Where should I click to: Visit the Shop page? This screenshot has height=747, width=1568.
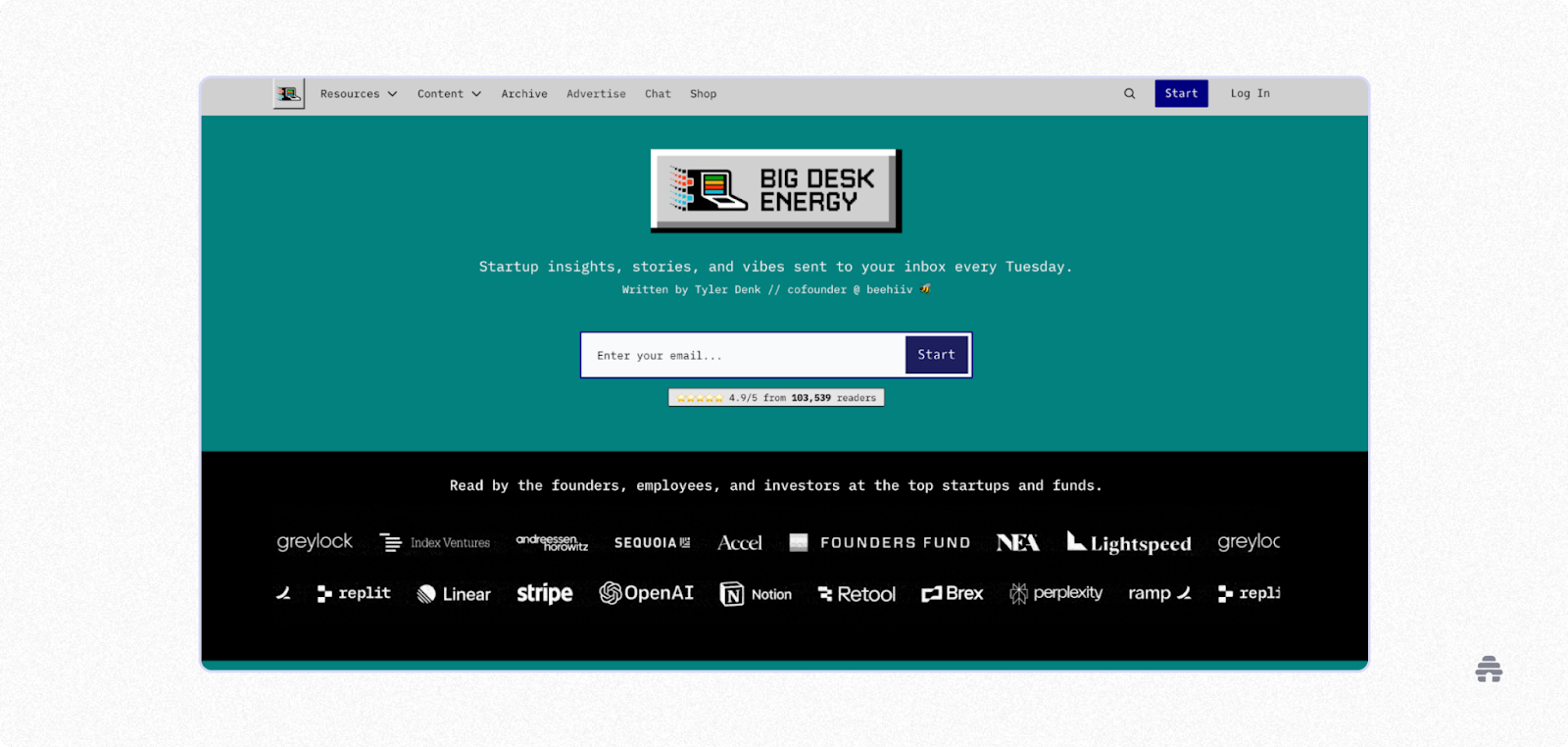(703, 94)
